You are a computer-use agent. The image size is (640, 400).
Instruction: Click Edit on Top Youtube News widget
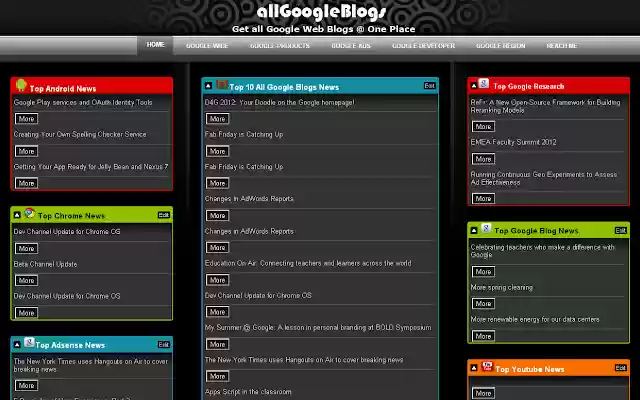[620, 368]
